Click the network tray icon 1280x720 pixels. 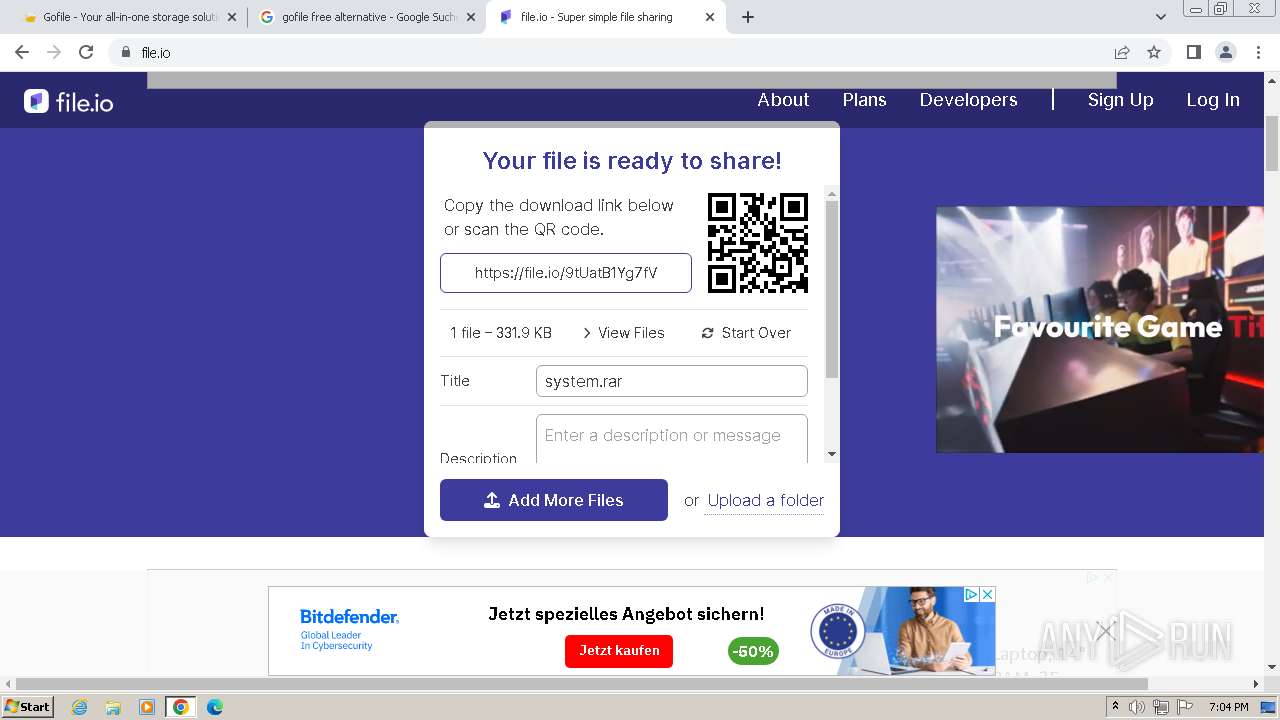(1161, 707)
